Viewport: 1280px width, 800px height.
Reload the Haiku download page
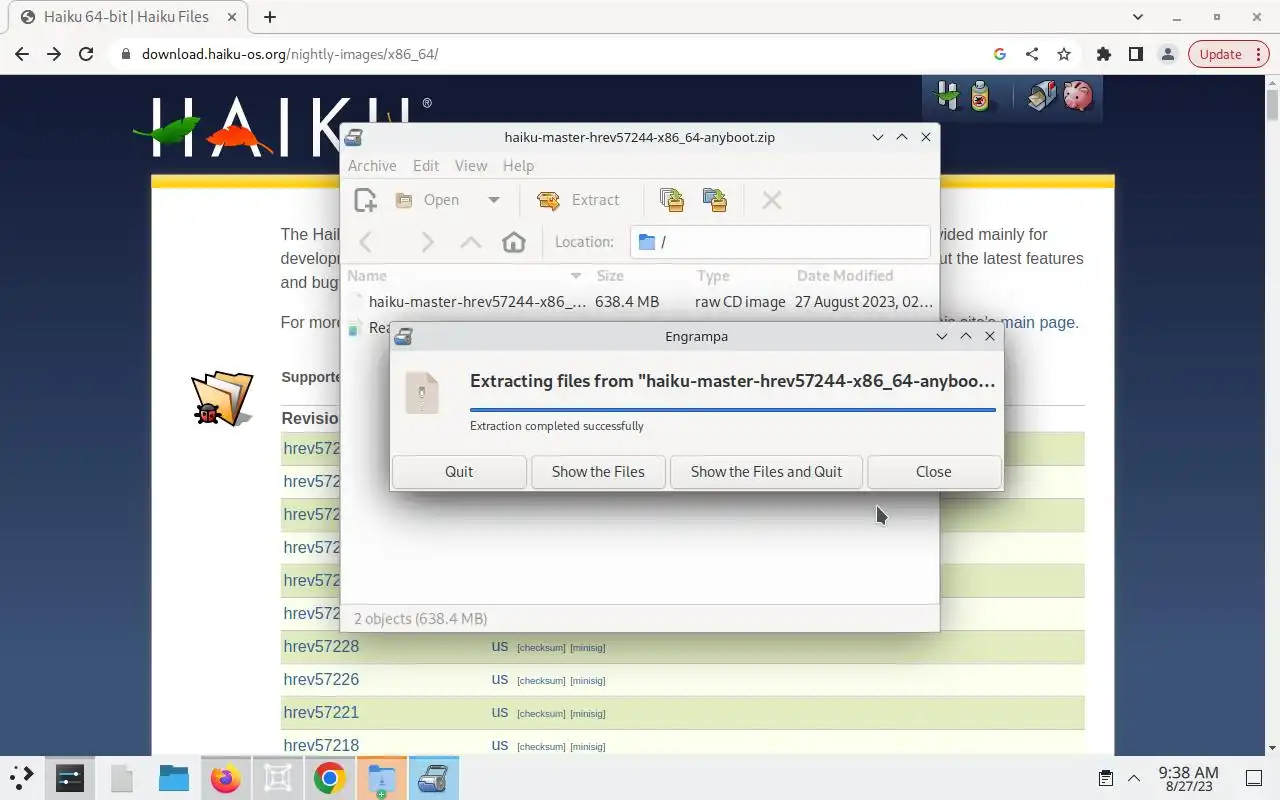[86, 54]
